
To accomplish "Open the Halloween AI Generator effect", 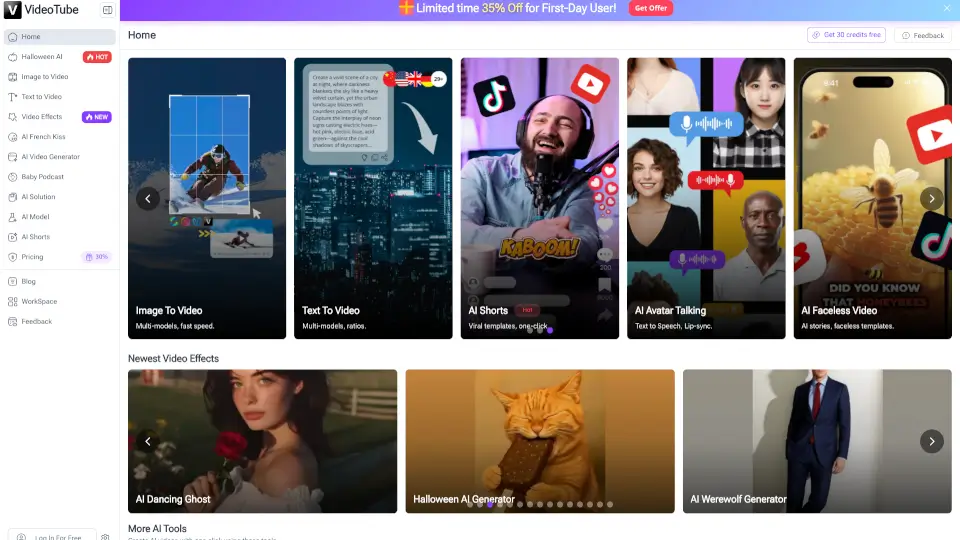I will (539, 441).
